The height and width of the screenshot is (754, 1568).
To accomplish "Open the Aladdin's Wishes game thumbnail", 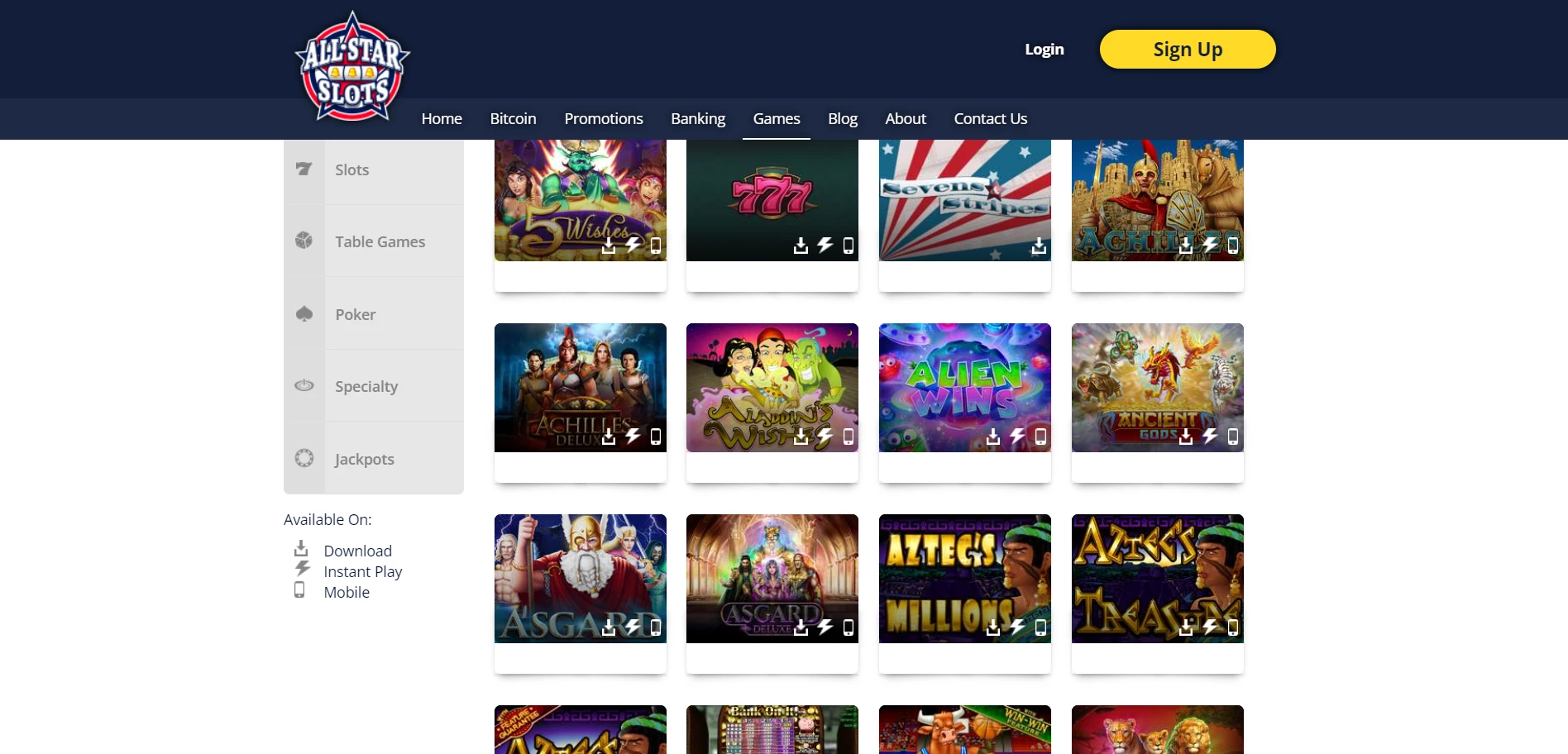I will tap(772, 388).
